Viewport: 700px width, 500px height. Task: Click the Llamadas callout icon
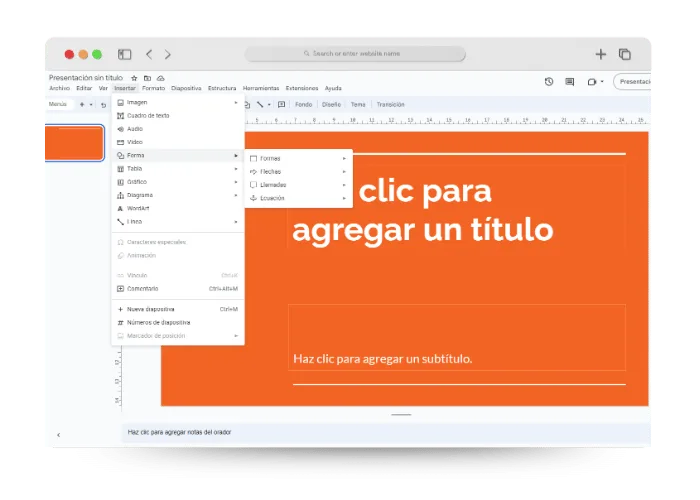(253, 185)
